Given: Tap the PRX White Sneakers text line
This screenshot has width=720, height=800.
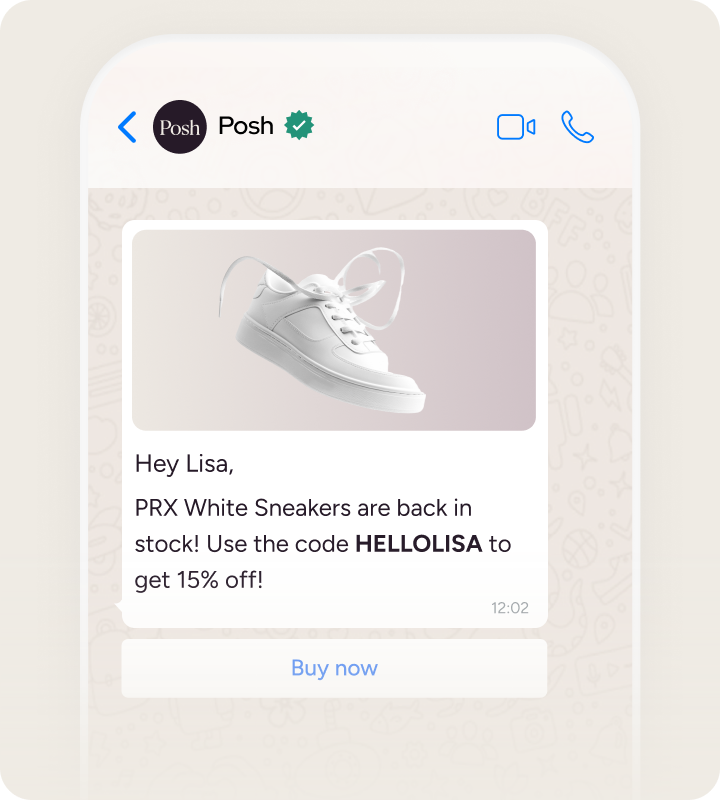Looking at the screenshot, I should [303, 508].
